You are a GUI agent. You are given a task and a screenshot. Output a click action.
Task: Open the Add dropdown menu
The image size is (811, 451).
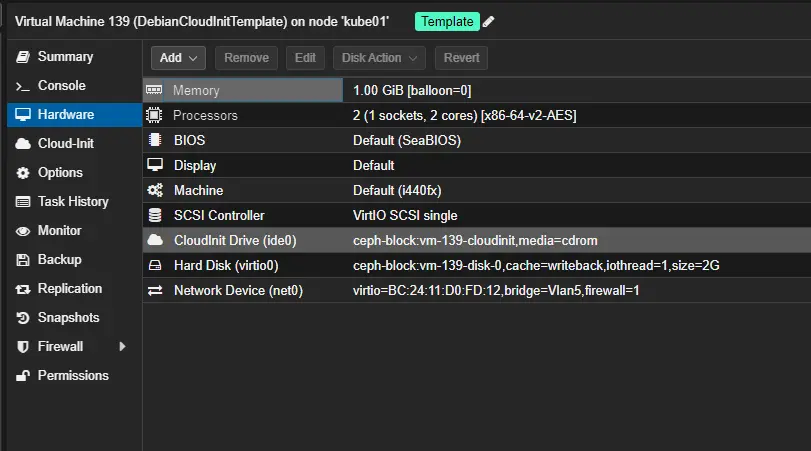pos(179,58)
